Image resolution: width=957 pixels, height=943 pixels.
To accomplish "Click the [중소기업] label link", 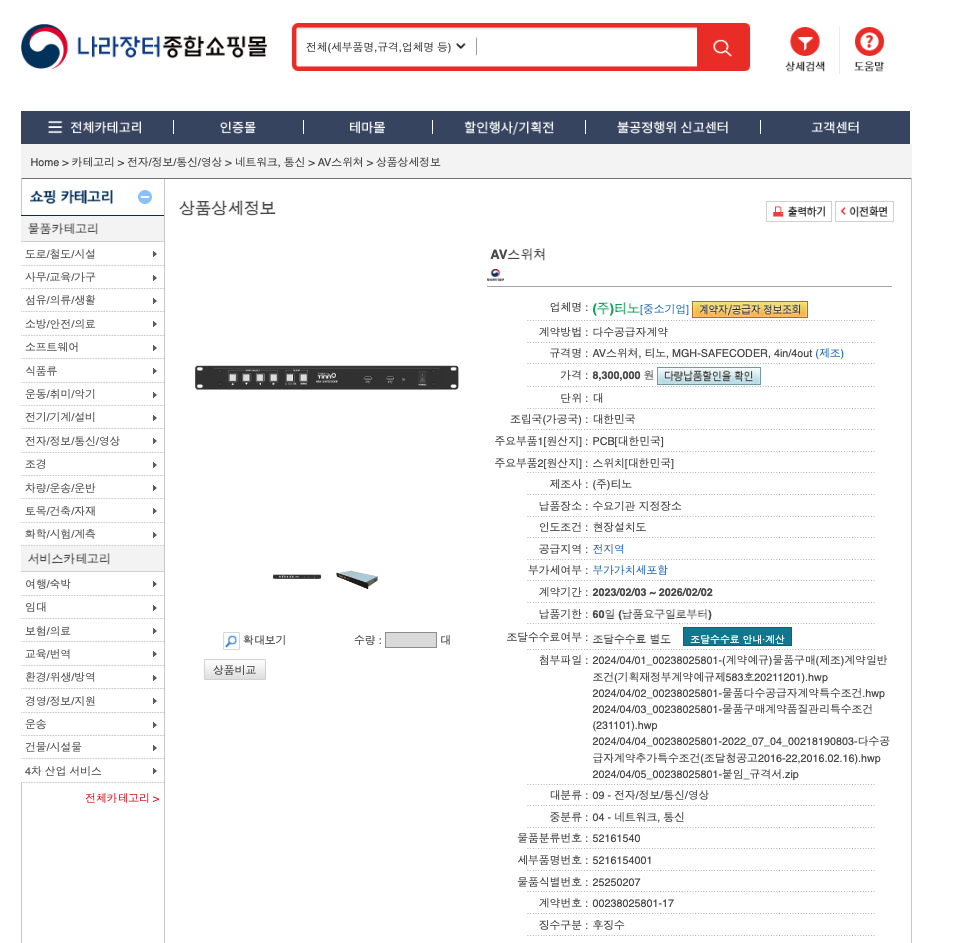I will pos(664,309).
